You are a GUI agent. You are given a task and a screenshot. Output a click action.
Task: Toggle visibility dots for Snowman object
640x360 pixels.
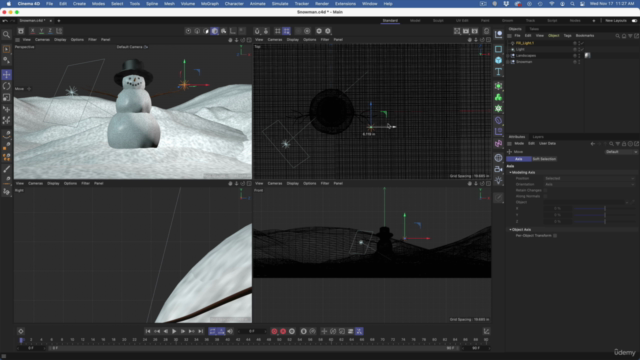coord(579,62)
